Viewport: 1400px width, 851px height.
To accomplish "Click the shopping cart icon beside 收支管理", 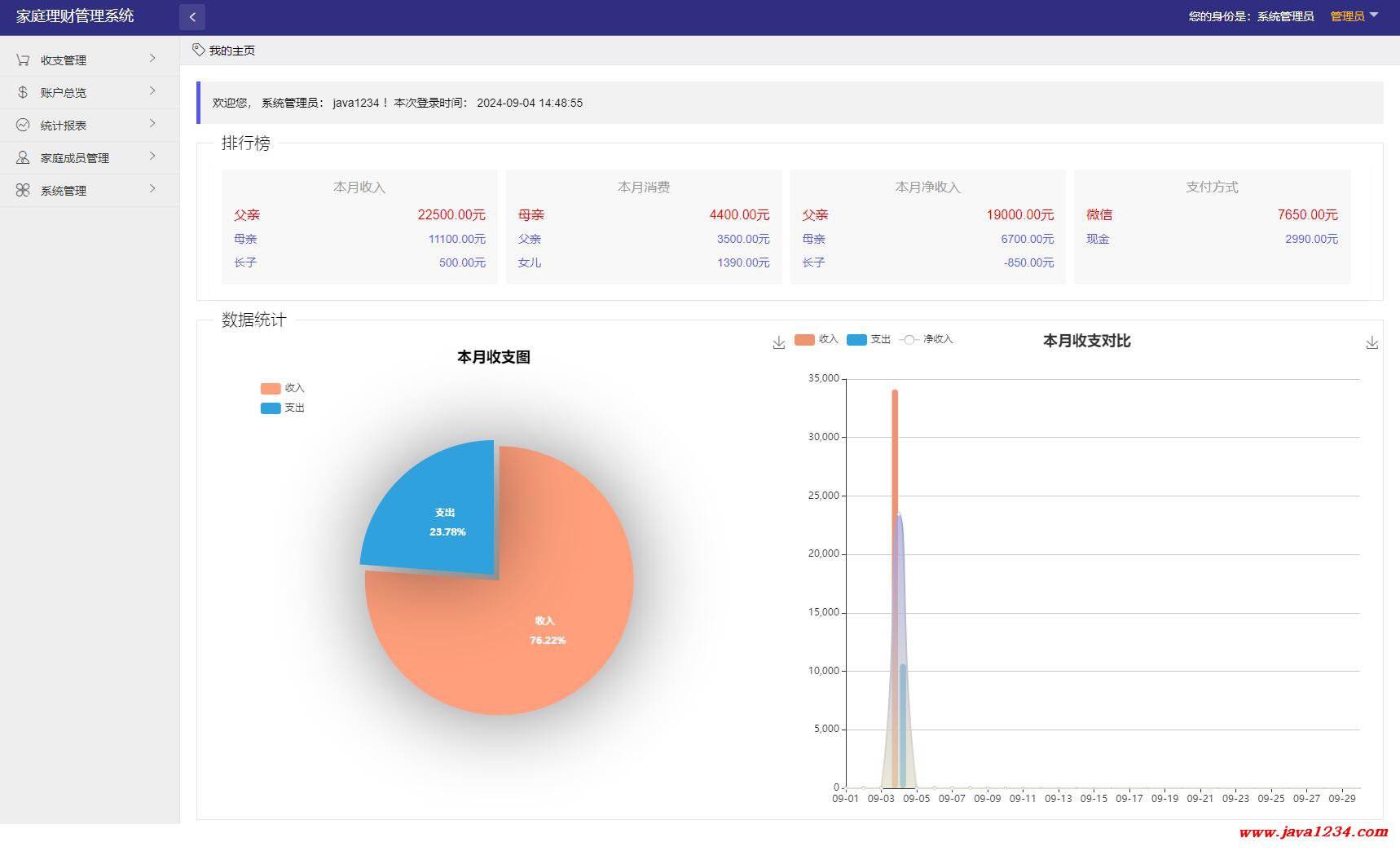I will tap(23, 60).
